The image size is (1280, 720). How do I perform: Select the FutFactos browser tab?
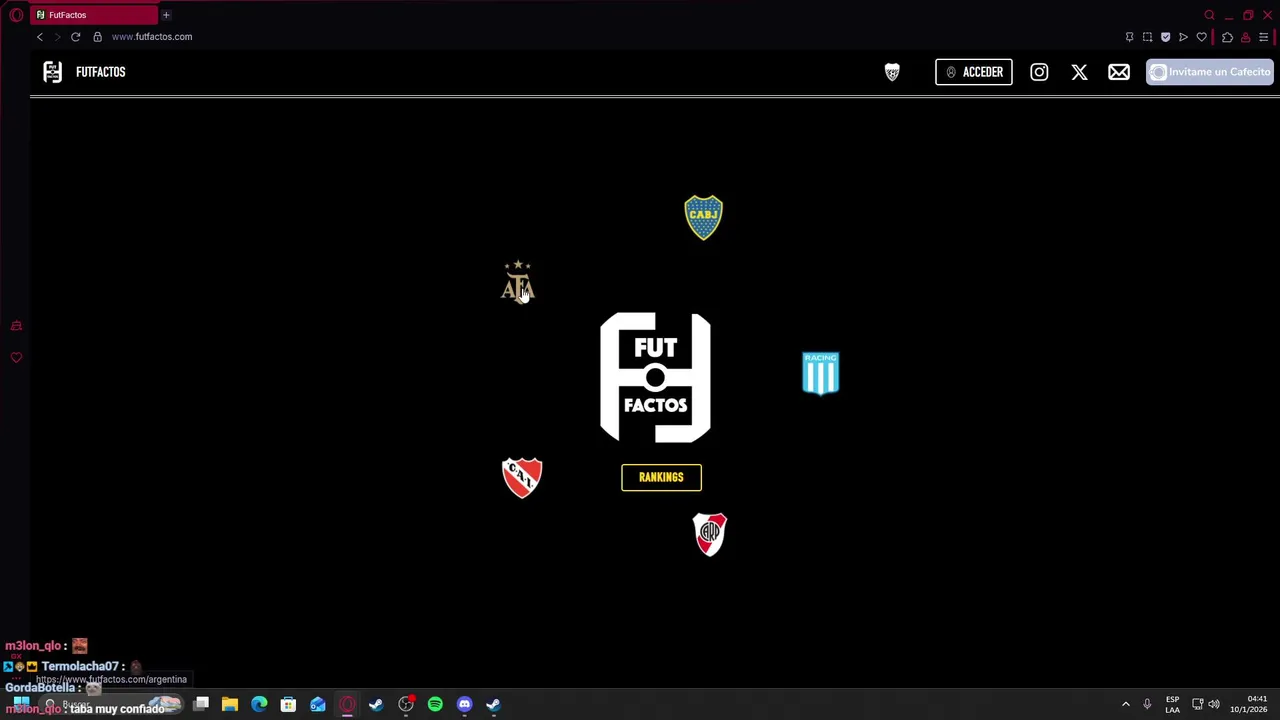tap(93, 15)
